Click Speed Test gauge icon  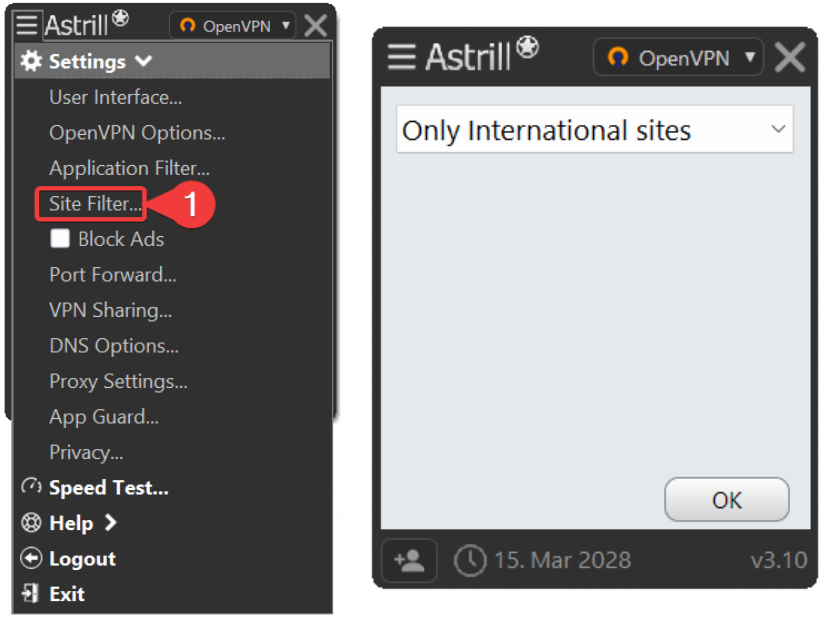click(31, 487)
